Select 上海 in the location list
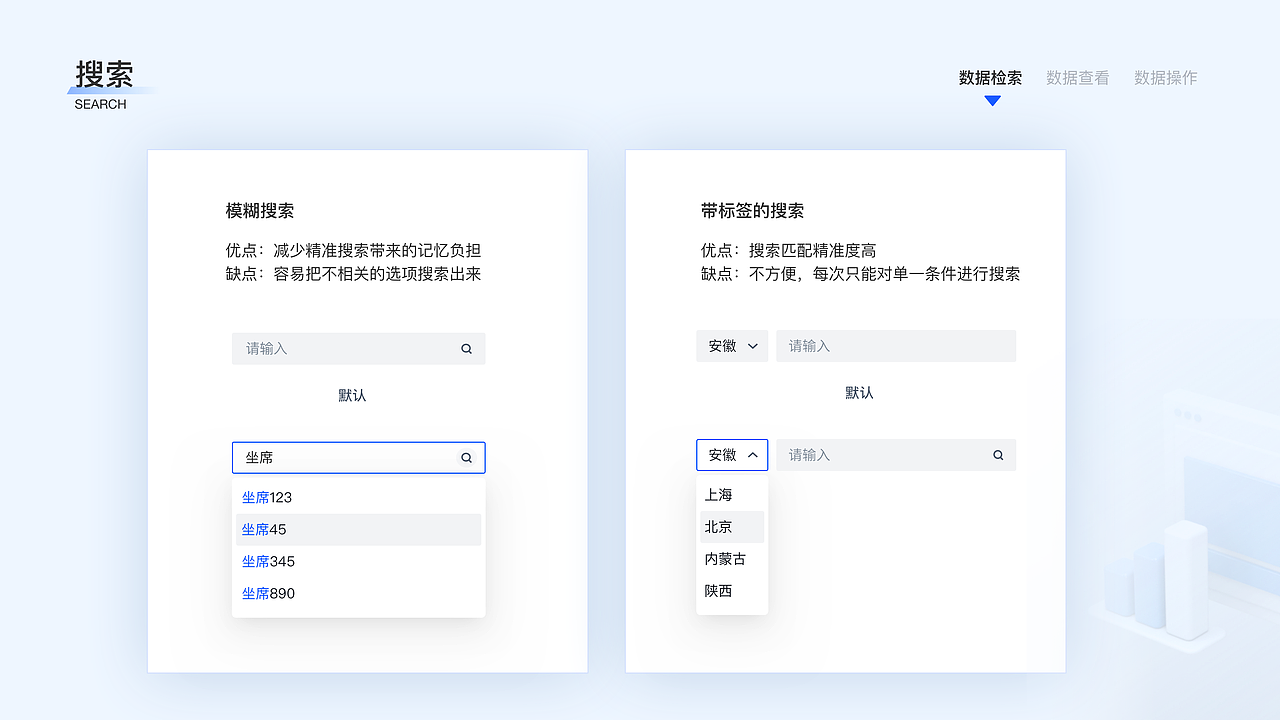Viewport: 1280px width, 720px height. click(719, 494)
